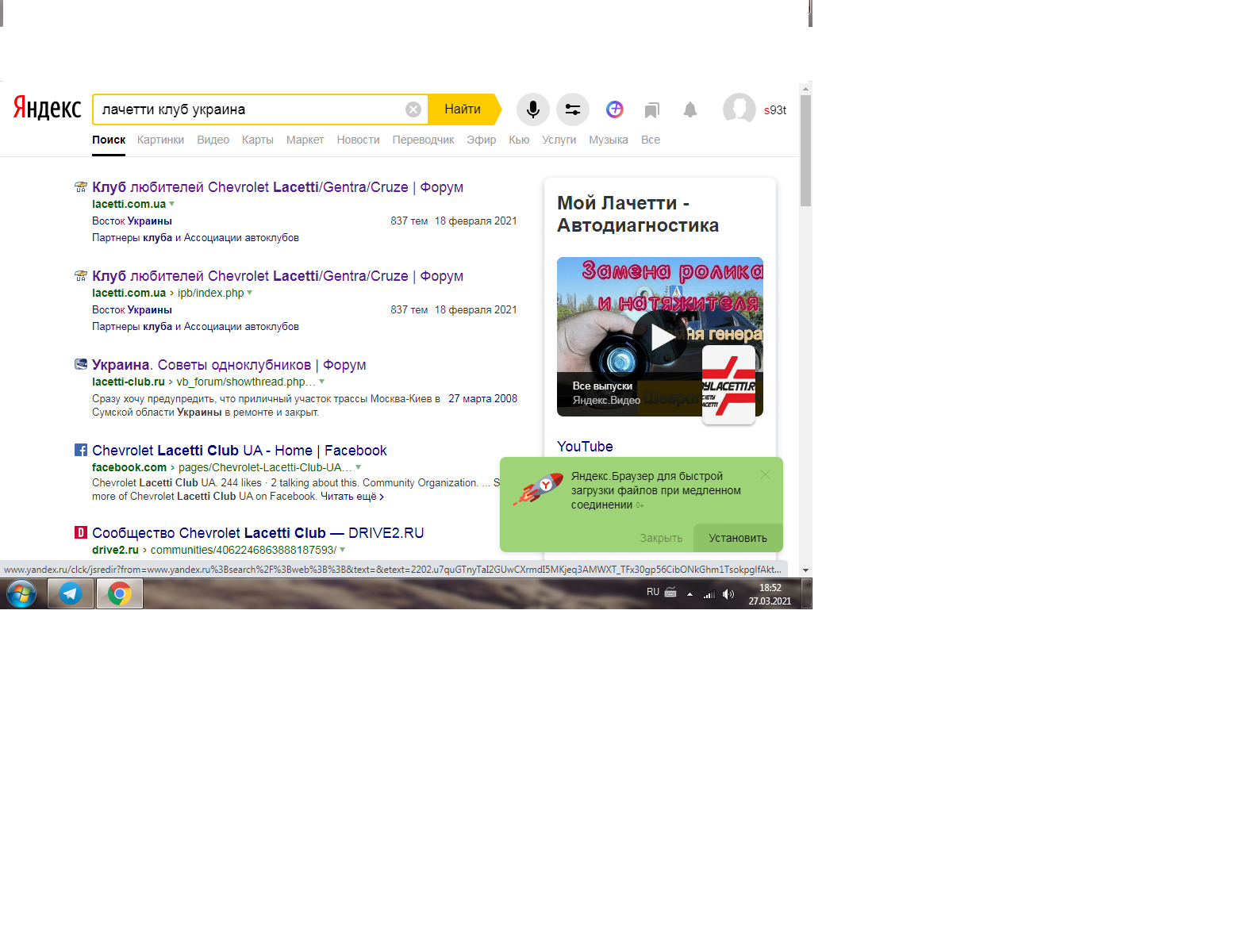Activate voice search microphone icon
Viewport: 1260px width, 952px height.
point(533,109)
